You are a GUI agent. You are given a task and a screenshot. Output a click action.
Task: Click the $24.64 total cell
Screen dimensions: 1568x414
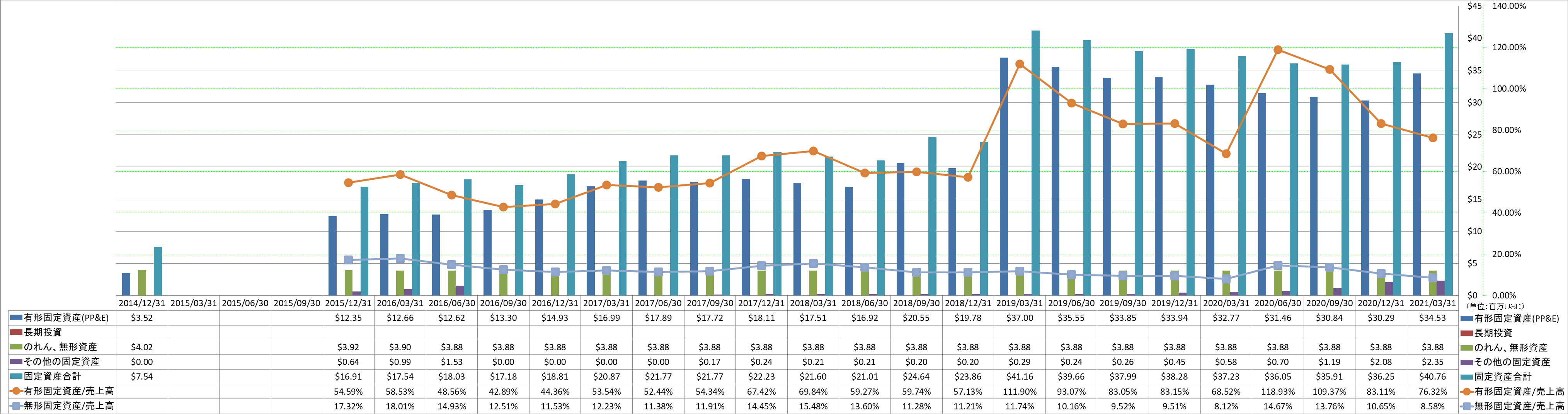click(916, 376)
